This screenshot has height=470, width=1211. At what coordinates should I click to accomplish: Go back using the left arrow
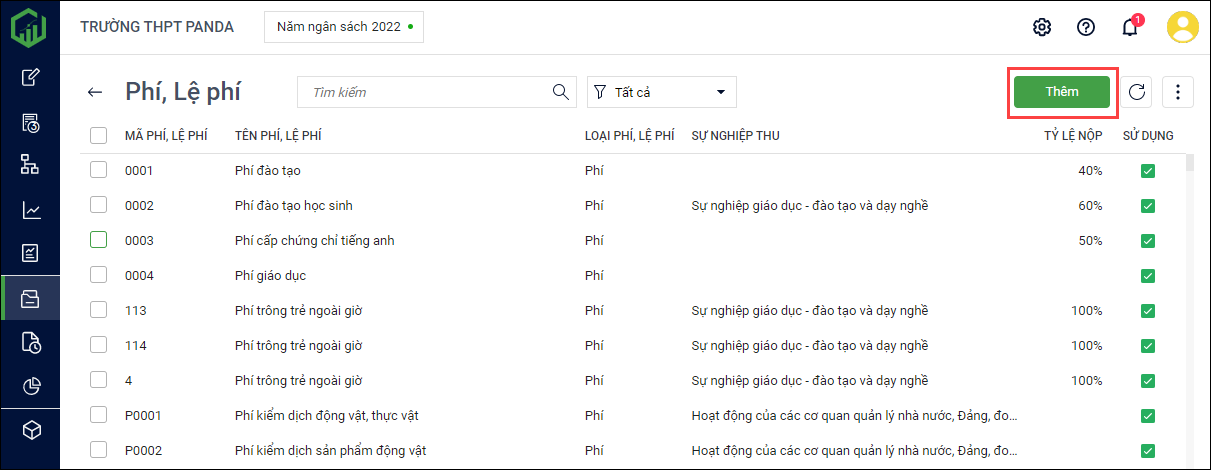95,92
